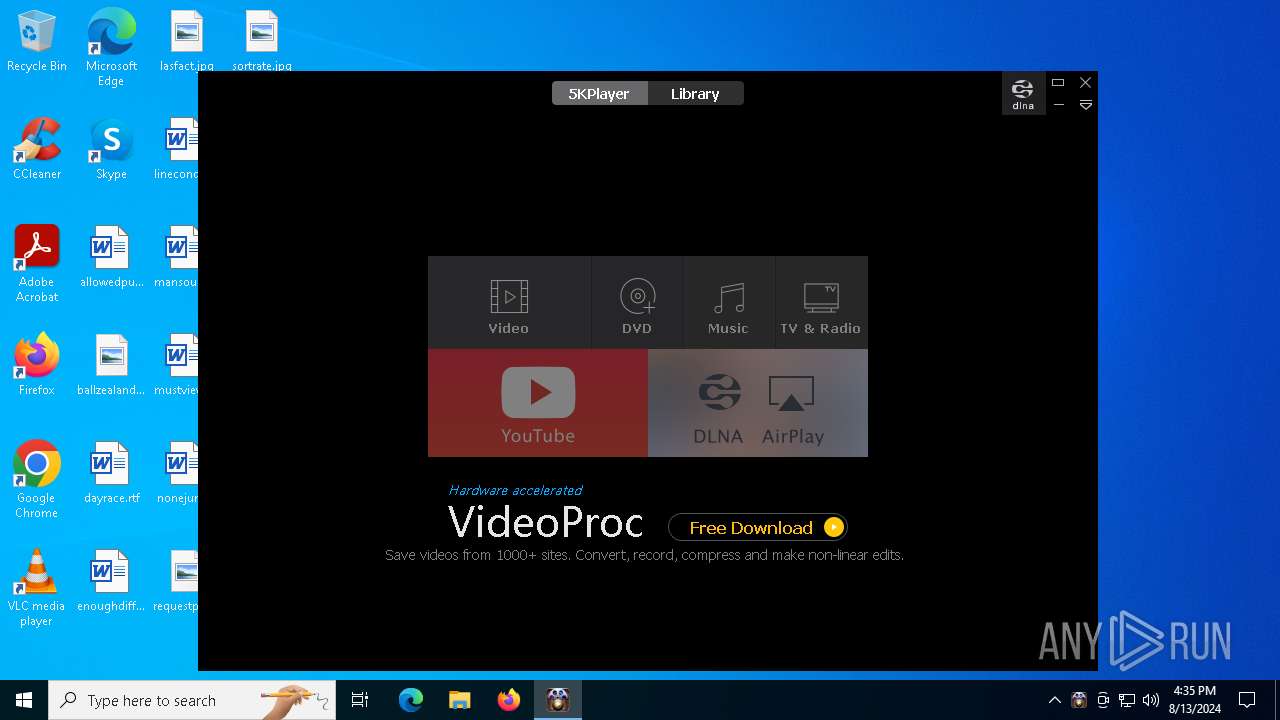Screen dimensions: 1280x720
Task: Minimize the 5KPlayer window
Action: pyautogui.click(x=1058, y=105)
